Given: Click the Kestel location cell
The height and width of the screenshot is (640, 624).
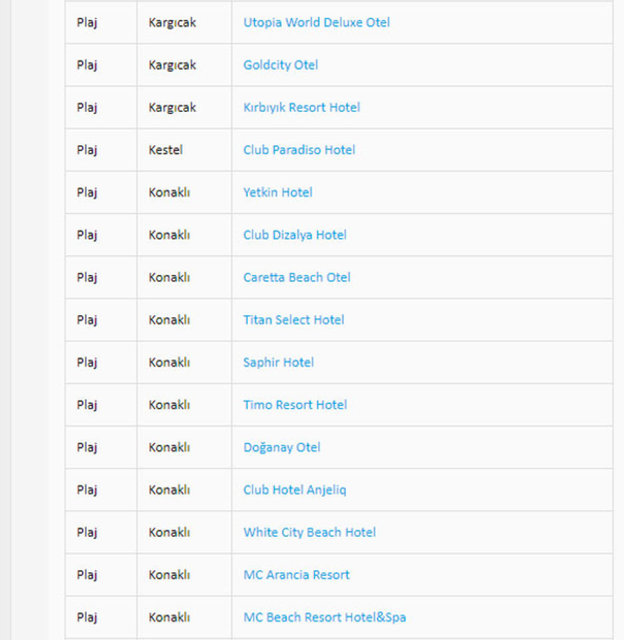Looking at the screenshot, I should (166, 150).
